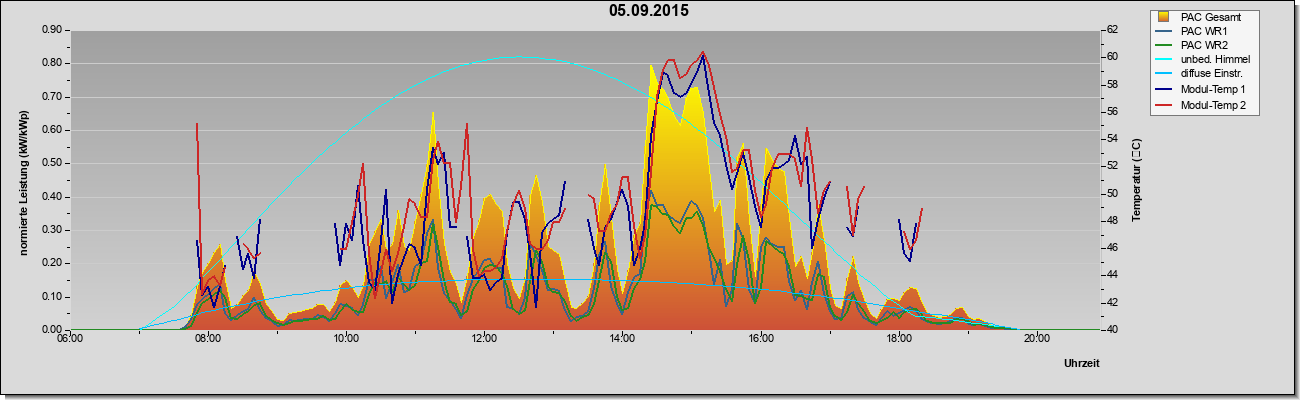1300x400 pixels.
Task: Click the Uhrzeit axis label
Action: pyautogui.click(x=1082, y=364)
